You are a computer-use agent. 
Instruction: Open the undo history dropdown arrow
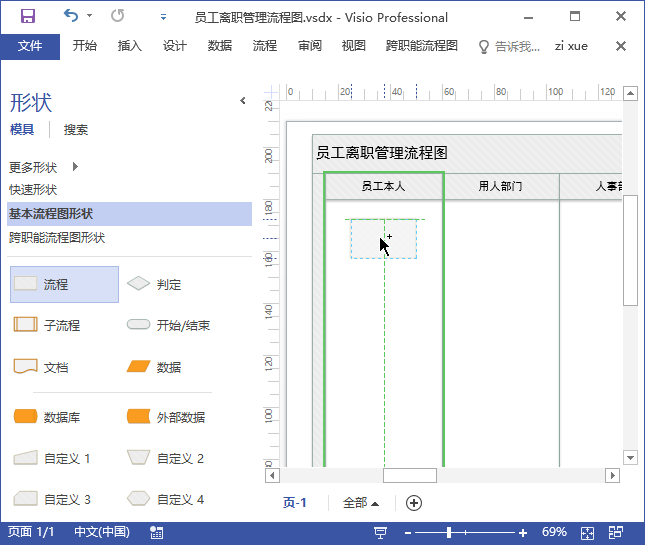click(x=90, y=16)
